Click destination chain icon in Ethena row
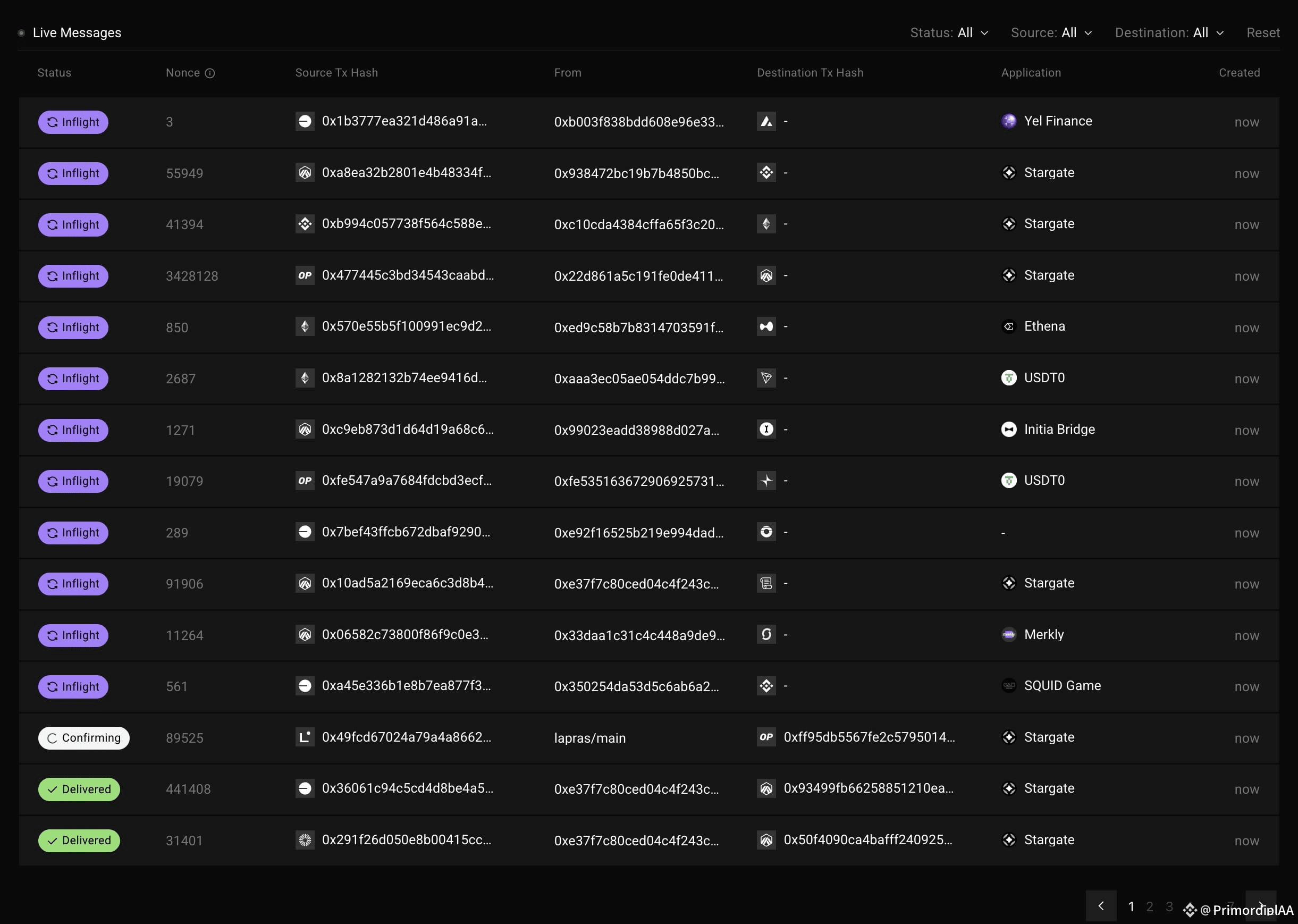1298x924 pixels. pos(766,326)
